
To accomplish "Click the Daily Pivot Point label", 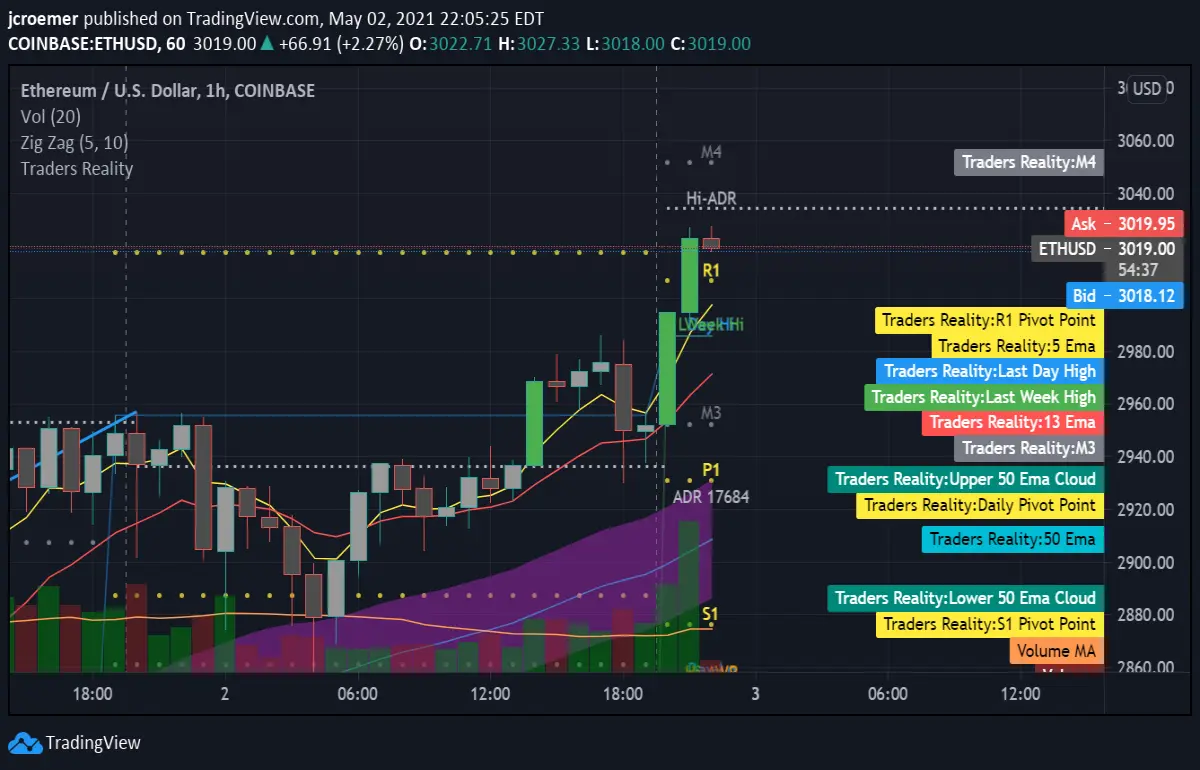I will [x=980, y=505].
